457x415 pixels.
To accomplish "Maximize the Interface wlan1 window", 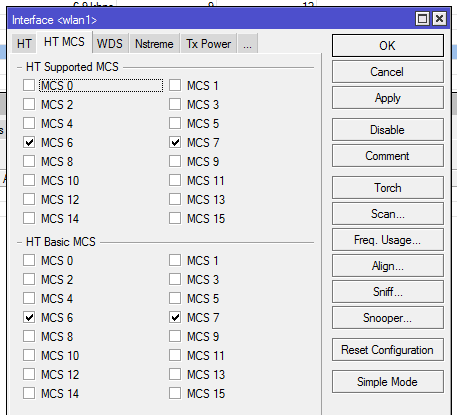I will (422, 19).
